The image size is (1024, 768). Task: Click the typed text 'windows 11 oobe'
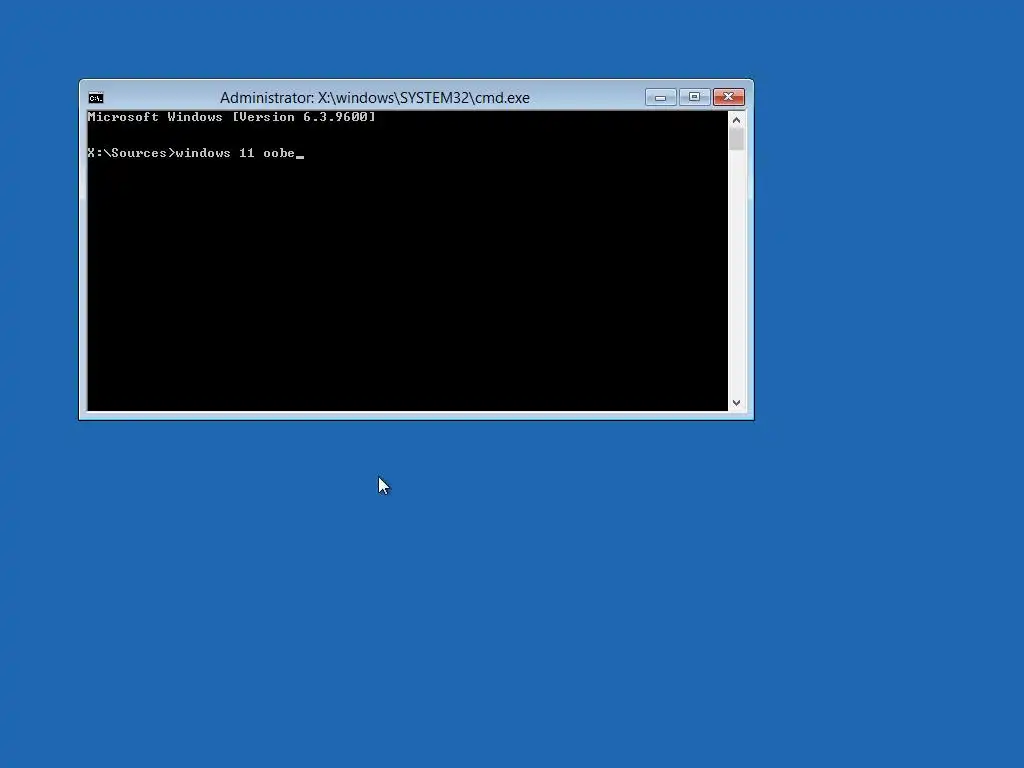click(235, 153)
